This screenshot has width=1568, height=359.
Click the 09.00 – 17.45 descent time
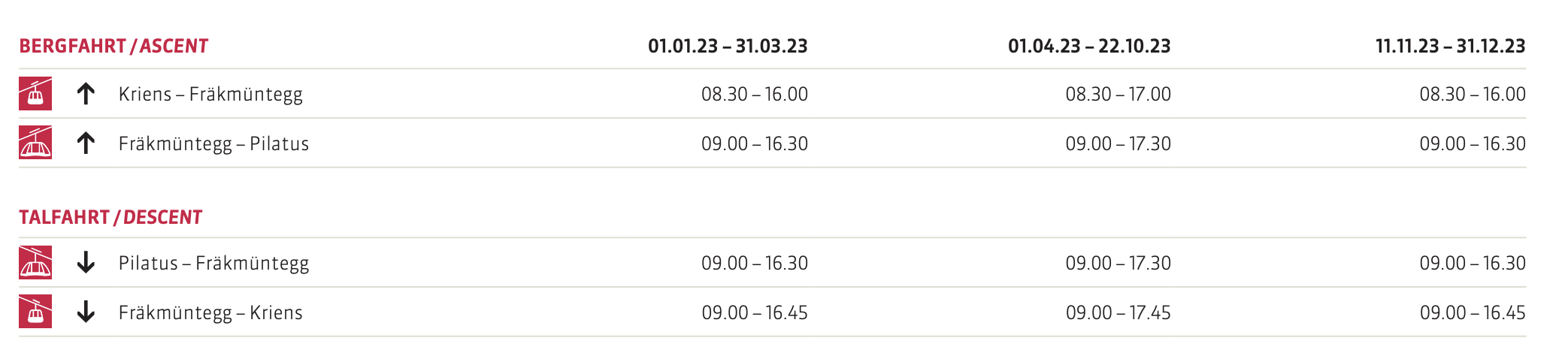(1118, 312)
